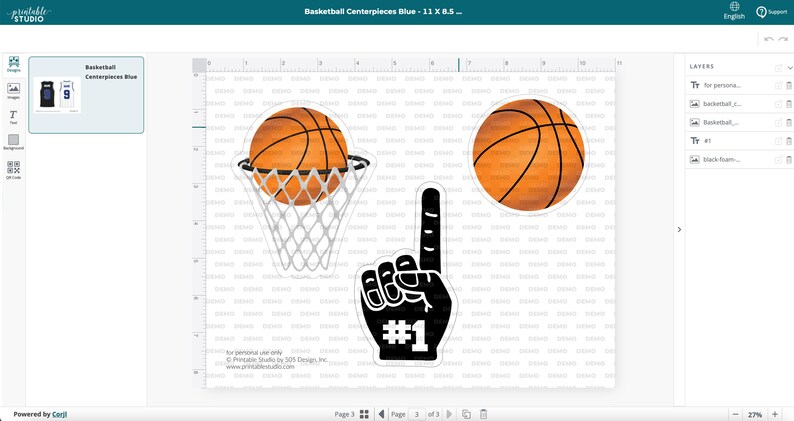
Task: Toggle the lock on 'black-foam-...' layer
Action: [778, 160]
